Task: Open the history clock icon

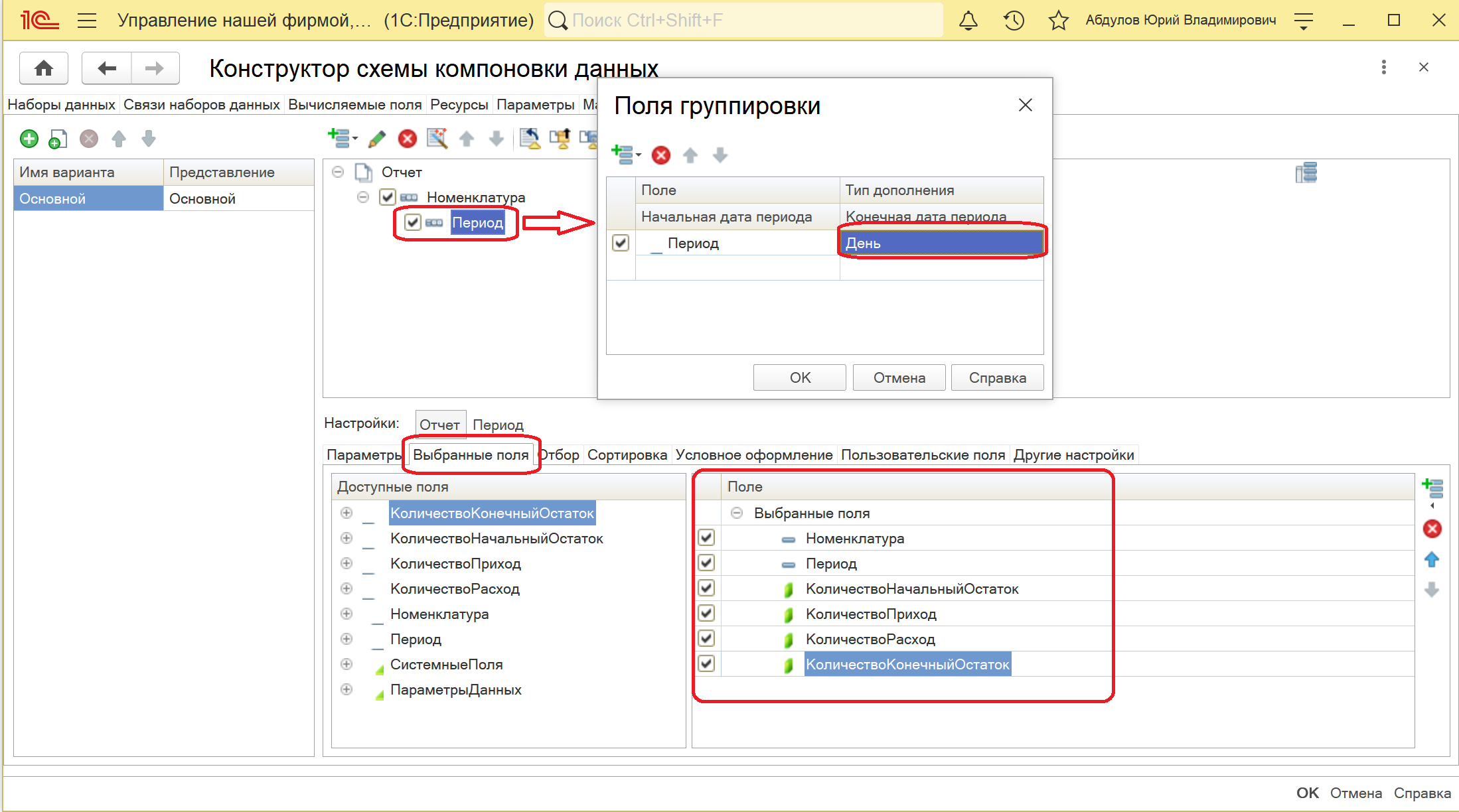Action: tap(1014, 21)
